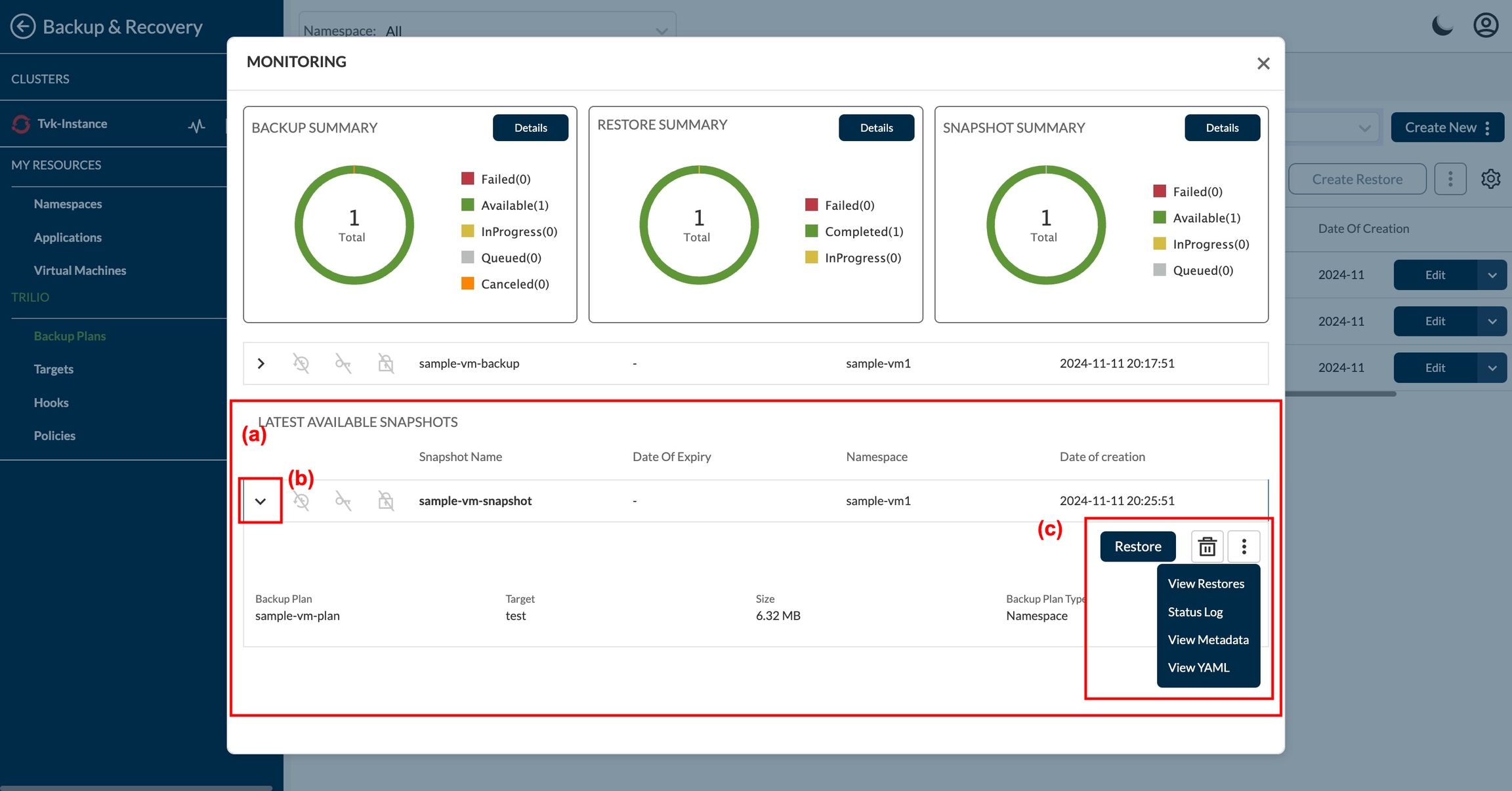Delete snapshot using the trash icon
The width and height of the screenshot is (1512, 791).
[1207, 546]
